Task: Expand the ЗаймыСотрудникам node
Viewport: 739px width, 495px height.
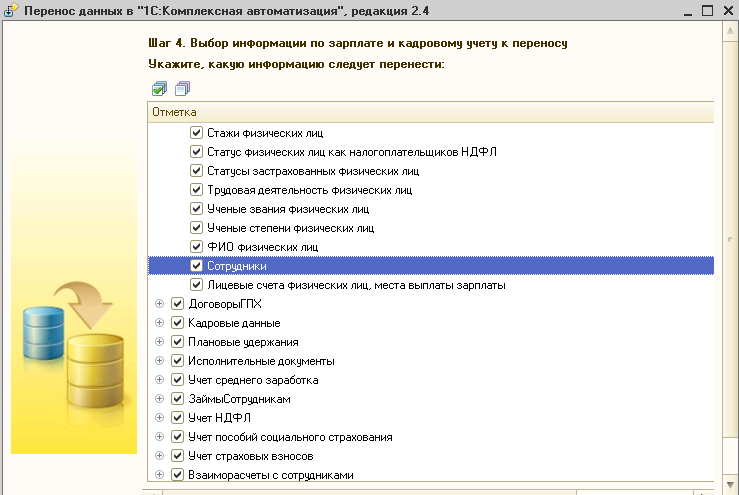Action: pyautogui.click(x=159, y=398)
